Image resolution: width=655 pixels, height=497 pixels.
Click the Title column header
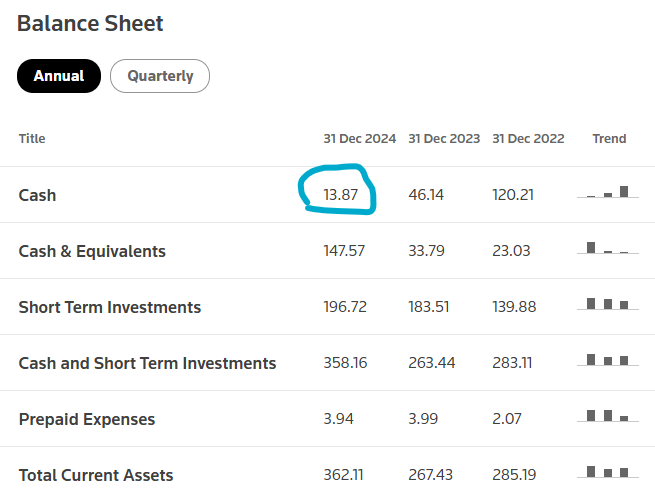(32, 139)
